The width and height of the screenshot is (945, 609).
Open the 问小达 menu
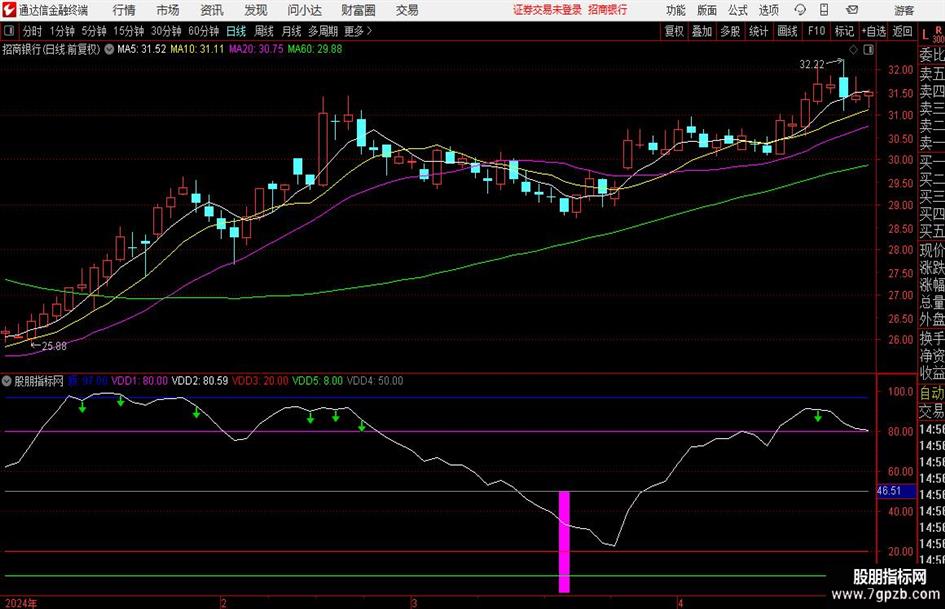pos(304,10)
